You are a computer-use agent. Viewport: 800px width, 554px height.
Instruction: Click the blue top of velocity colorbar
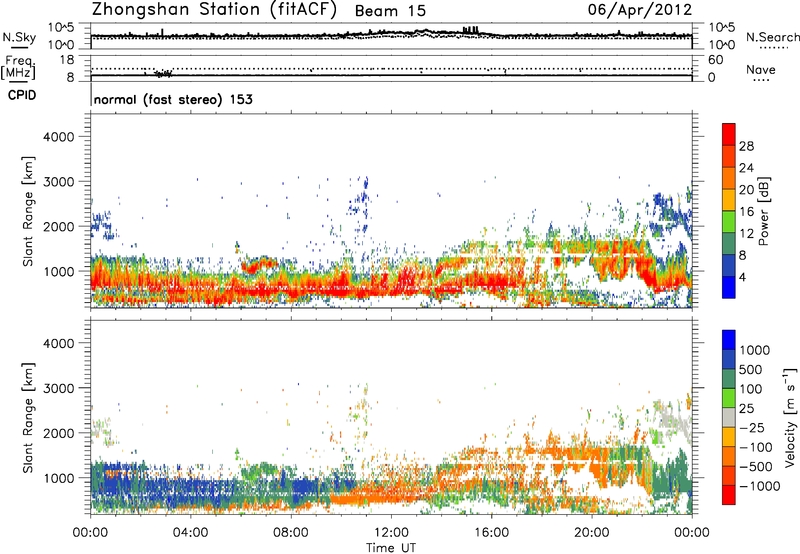[x=729, y=340]
